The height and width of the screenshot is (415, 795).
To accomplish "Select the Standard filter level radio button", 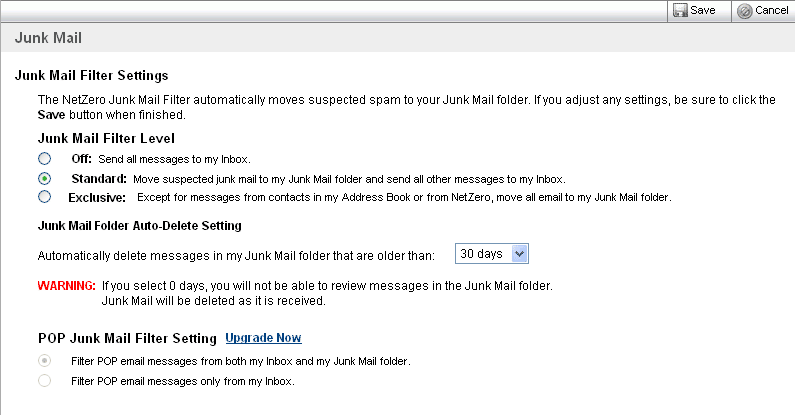I will coord(45,178).
